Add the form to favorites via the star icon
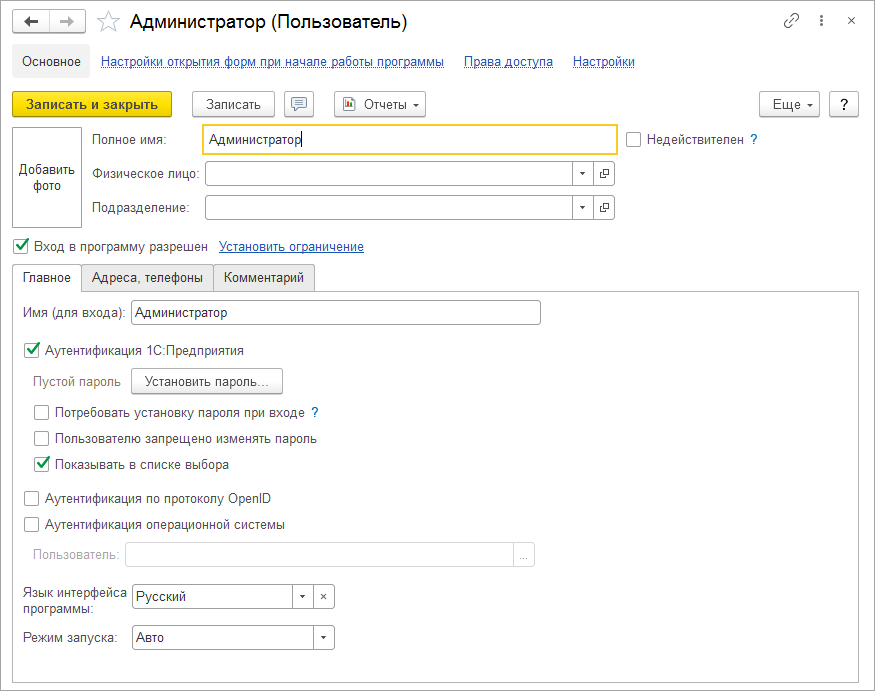Screen dimensions: 875x691 (110, 22)
